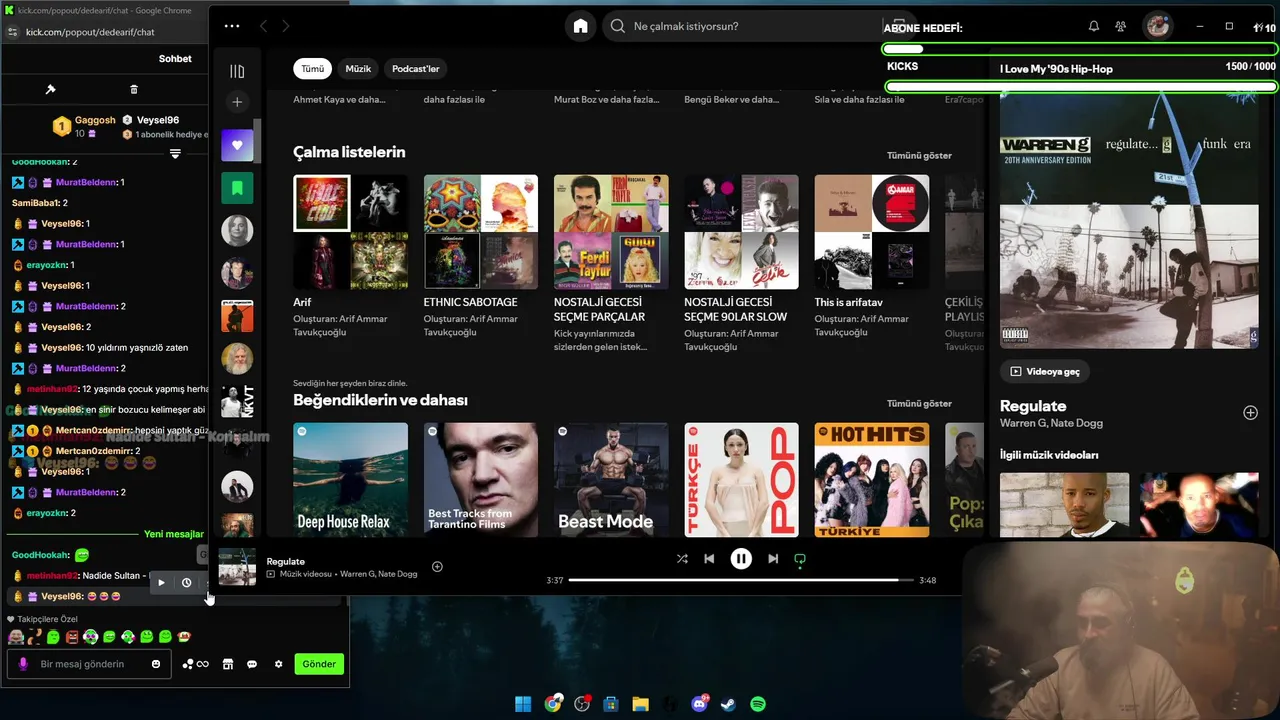Viewport: 1280px width, 720px height.
Task: Open Discord from the taskbar
Action: pyautogui.click(x=700, y=704)
